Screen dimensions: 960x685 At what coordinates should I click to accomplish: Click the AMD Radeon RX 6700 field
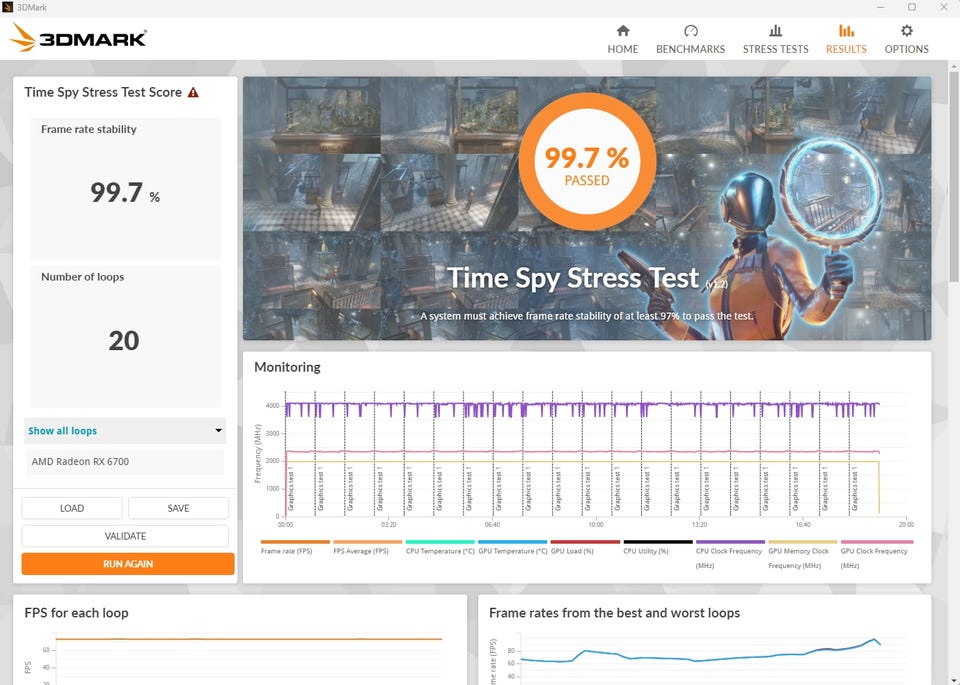[125, 462]
